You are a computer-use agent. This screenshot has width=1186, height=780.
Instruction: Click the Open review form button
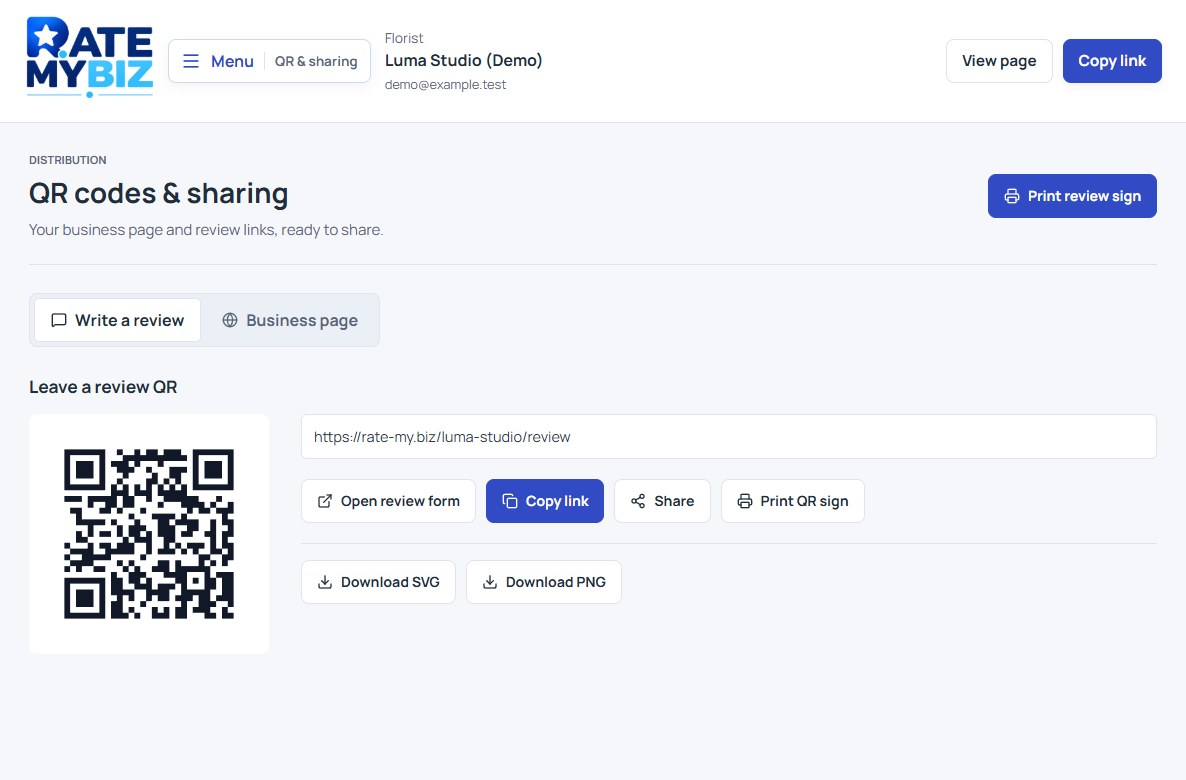[388, 501]
